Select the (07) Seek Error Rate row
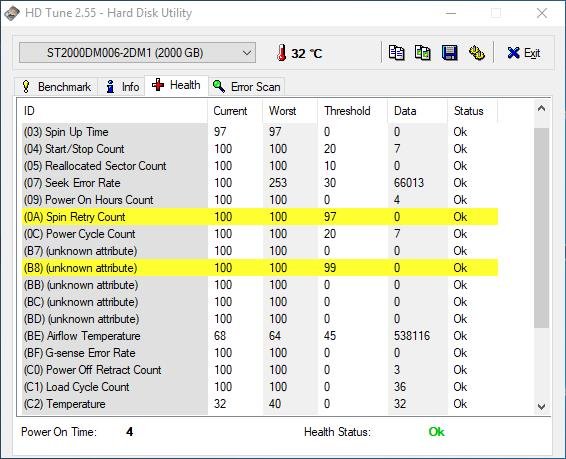The image size is (566, 459). (260, 183)
